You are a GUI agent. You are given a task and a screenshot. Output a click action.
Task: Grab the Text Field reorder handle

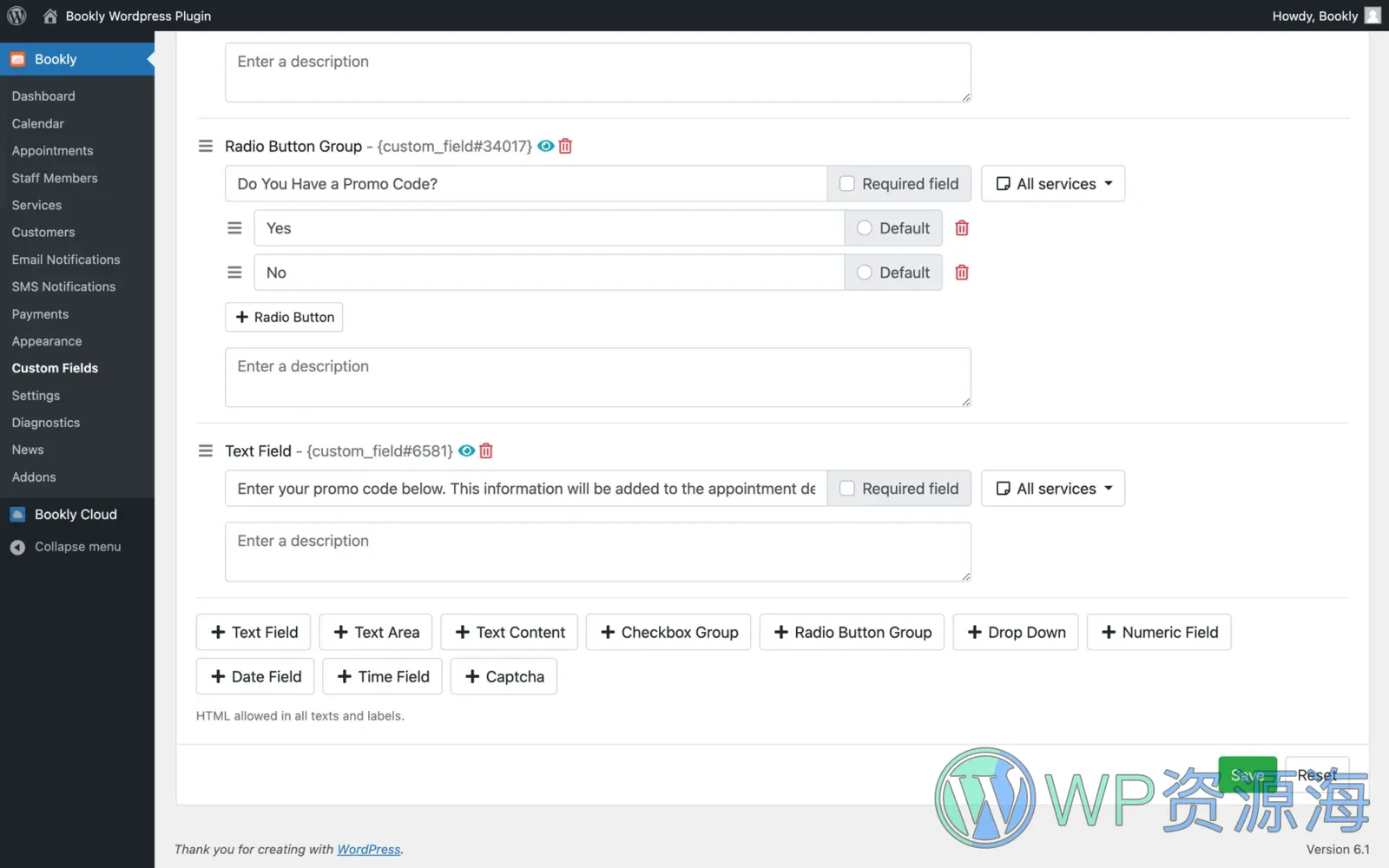pos(206,450)
